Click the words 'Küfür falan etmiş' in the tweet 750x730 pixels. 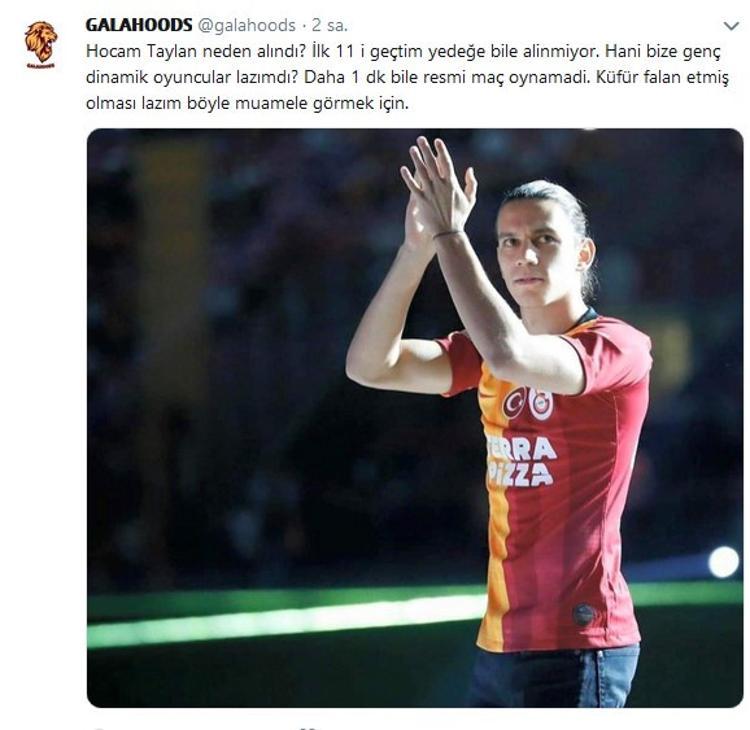662,77
